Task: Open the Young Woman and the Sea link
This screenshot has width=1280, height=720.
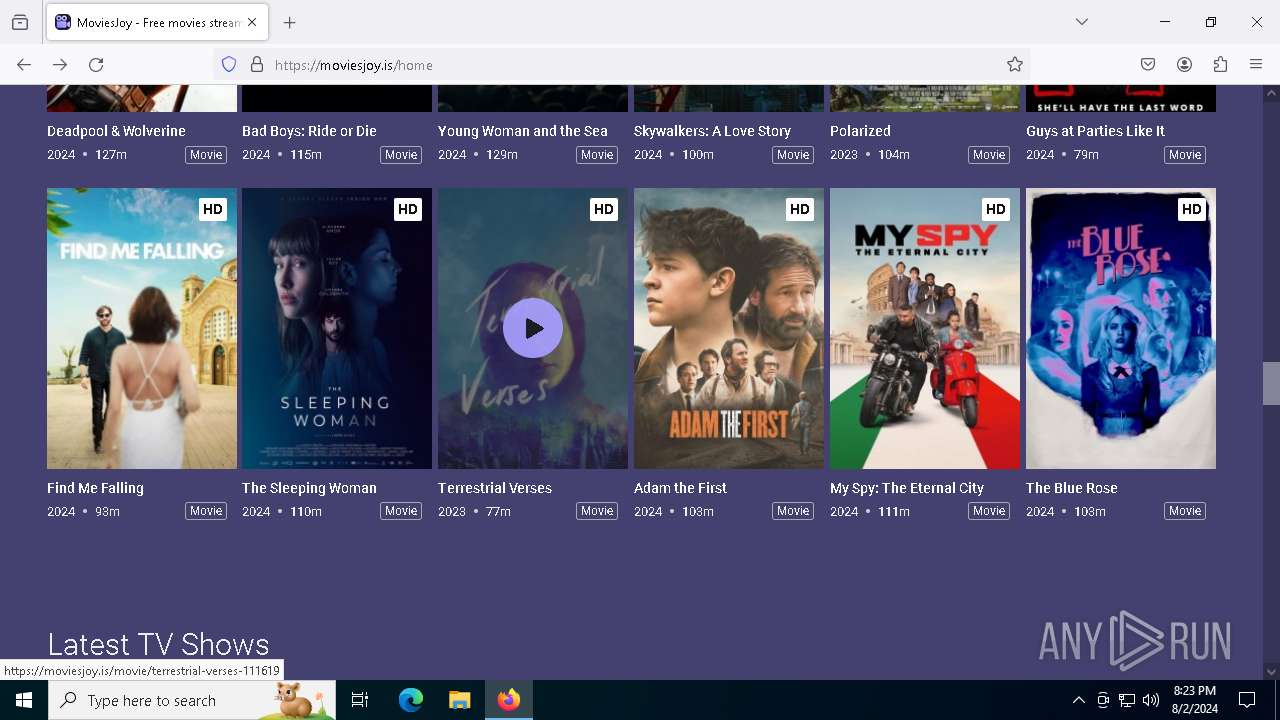Action: [x=523, y=131]
